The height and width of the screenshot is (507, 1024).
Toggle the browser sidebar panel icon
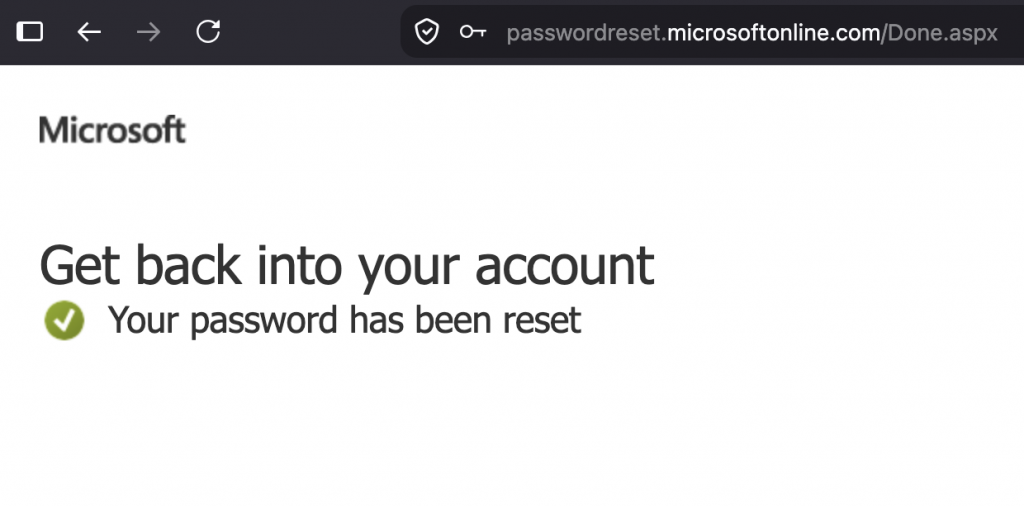coord(29,31)
